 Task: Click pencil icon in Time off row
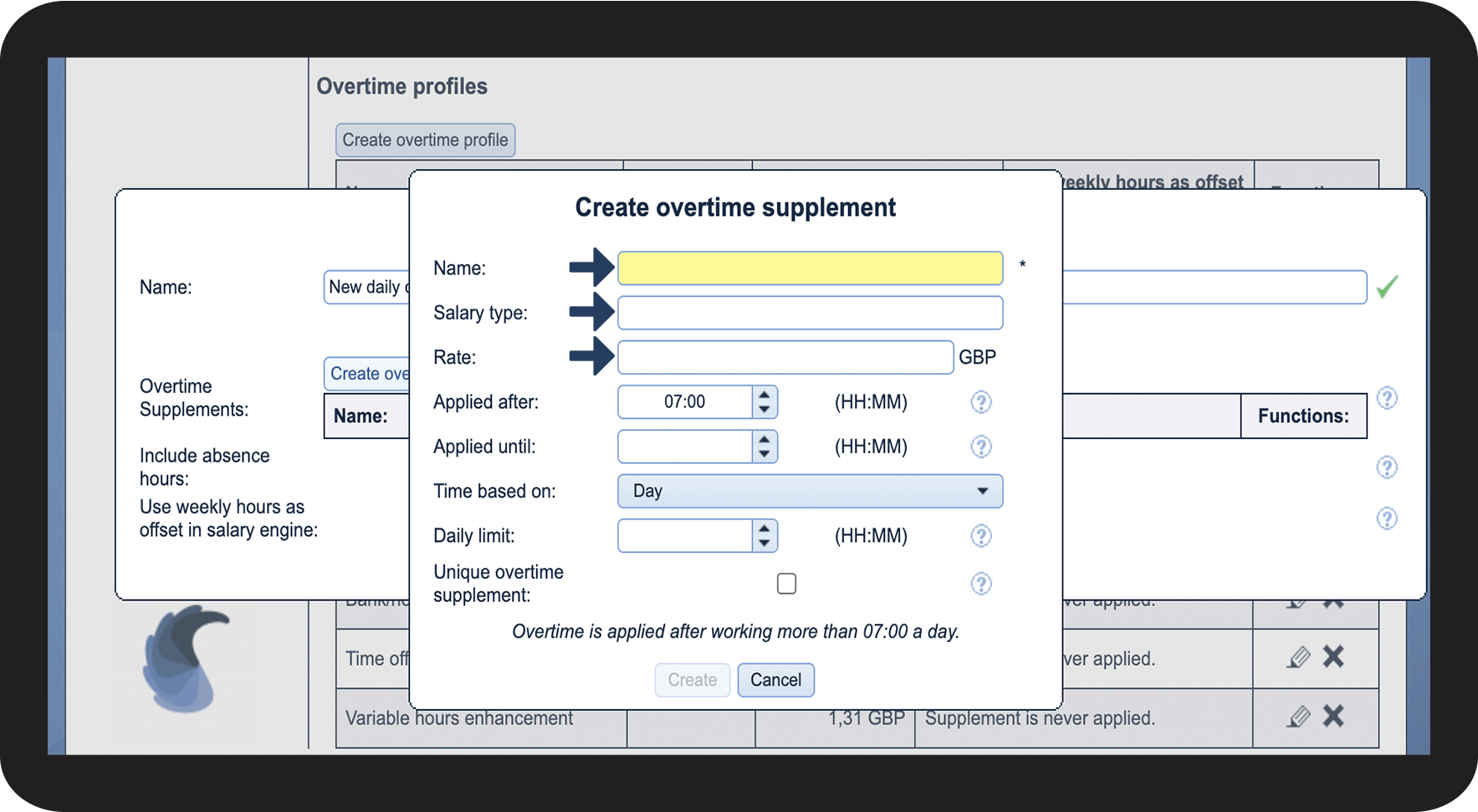coord(1298,657)
